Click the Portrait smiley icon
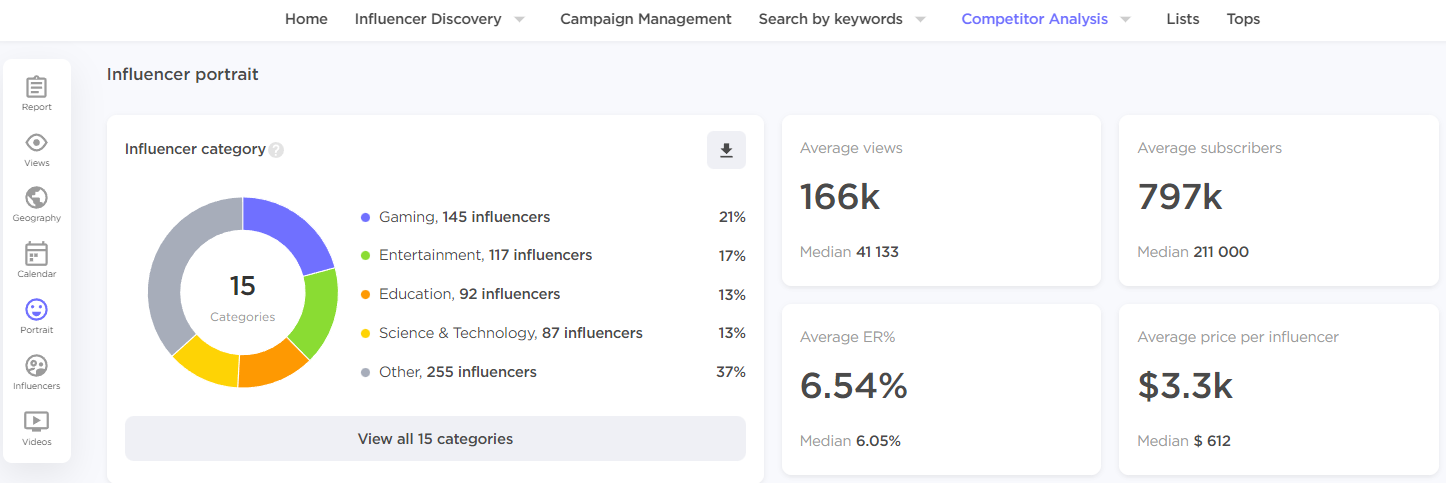The image size is (1446, 483). point(36,316)
